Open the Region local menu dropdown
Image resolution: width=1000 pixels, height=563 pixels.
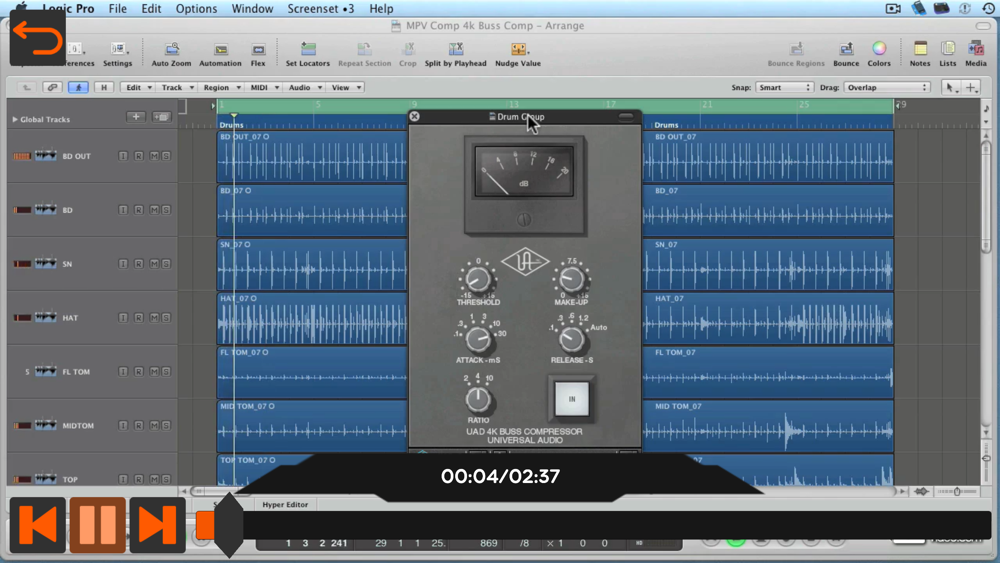(x=221, y=87)
